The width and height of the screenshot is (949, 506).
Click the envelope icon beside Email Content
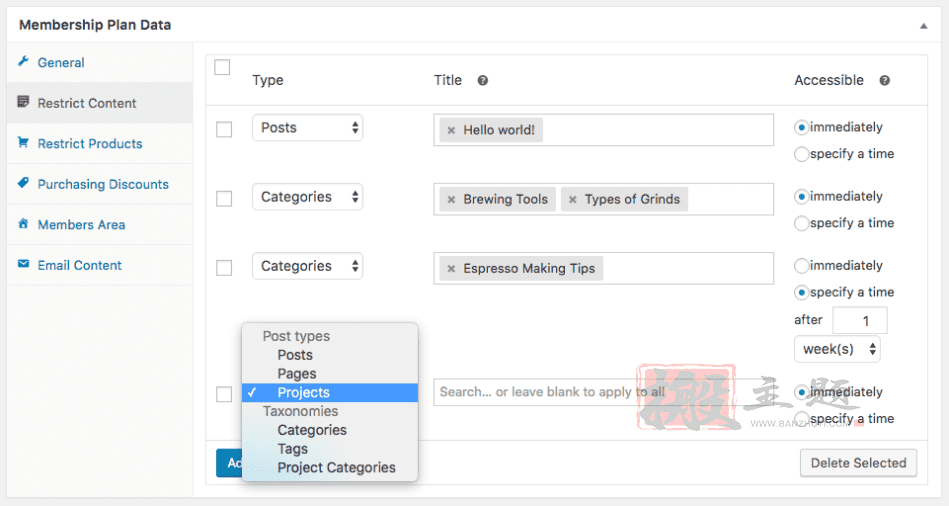point(24,264)
